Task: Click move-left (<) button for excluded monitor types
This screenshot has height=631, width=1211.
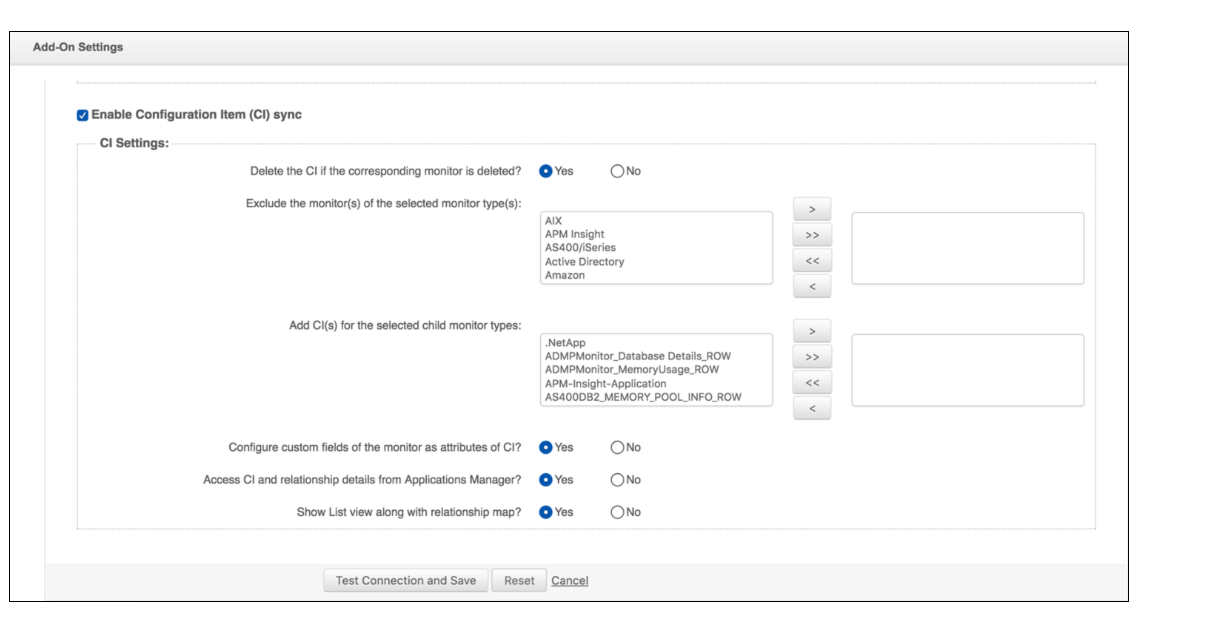Action: (x=812, y=288)
